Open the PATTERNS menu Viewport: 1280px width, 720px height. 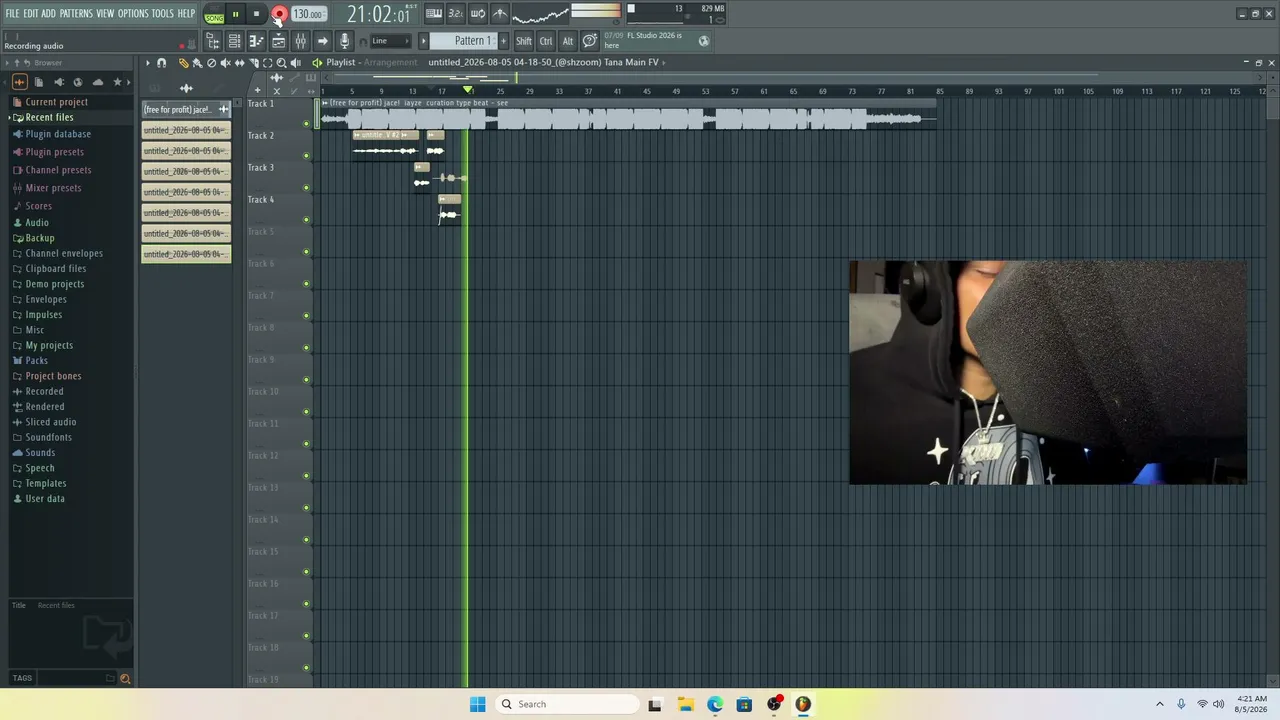76,14
